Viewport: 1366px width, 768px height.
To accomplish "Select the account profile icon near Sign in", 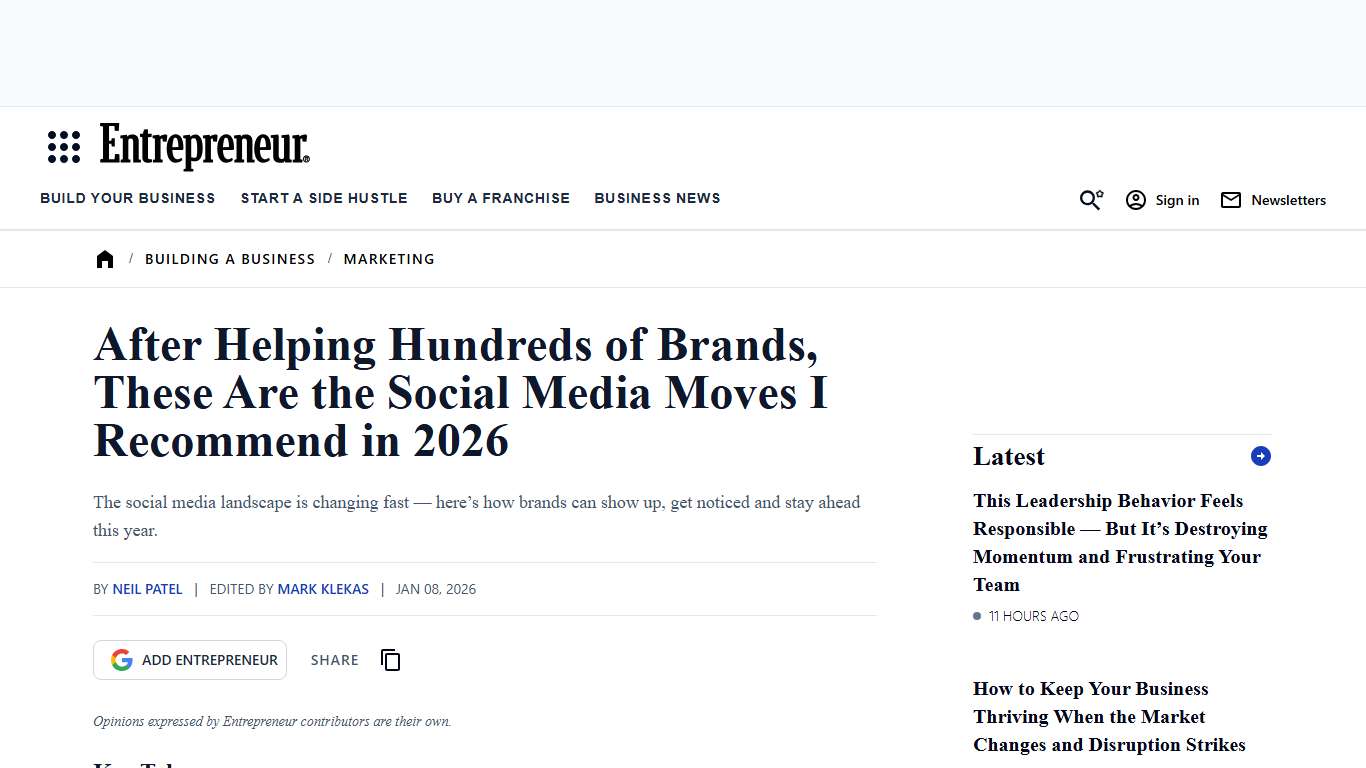I will (x=1136, y=200).
